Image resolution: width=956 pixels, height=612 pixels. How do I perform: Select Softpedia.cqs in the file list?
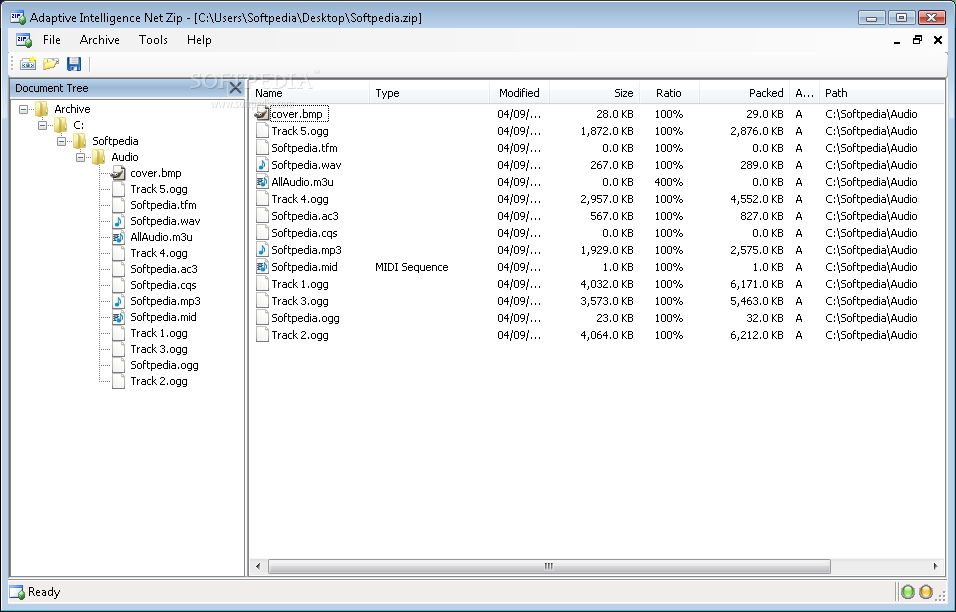click(x=304, y=233)
